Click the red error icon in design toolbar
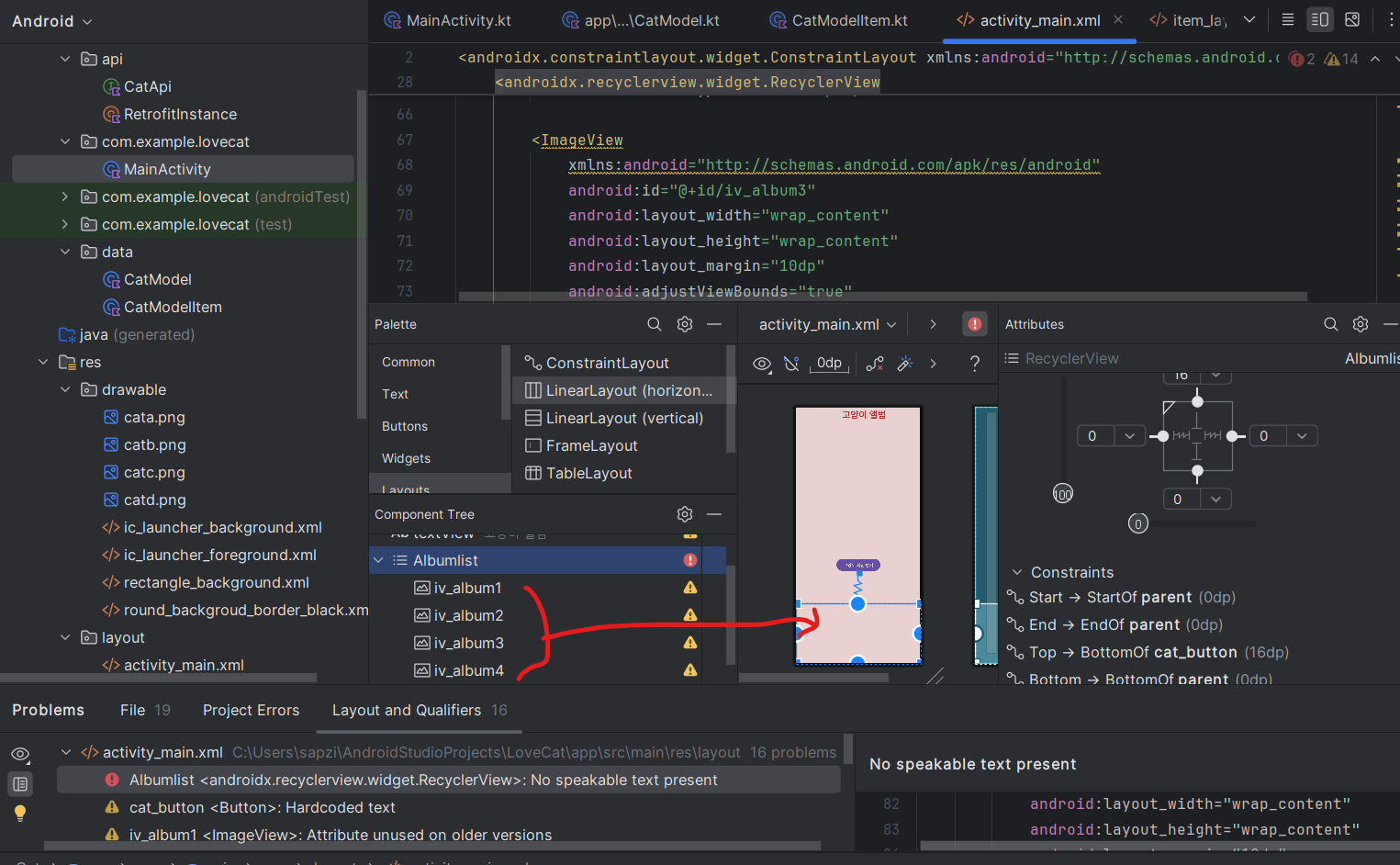The width and height of the screenshot is (1400, 865). coord(975,324)
